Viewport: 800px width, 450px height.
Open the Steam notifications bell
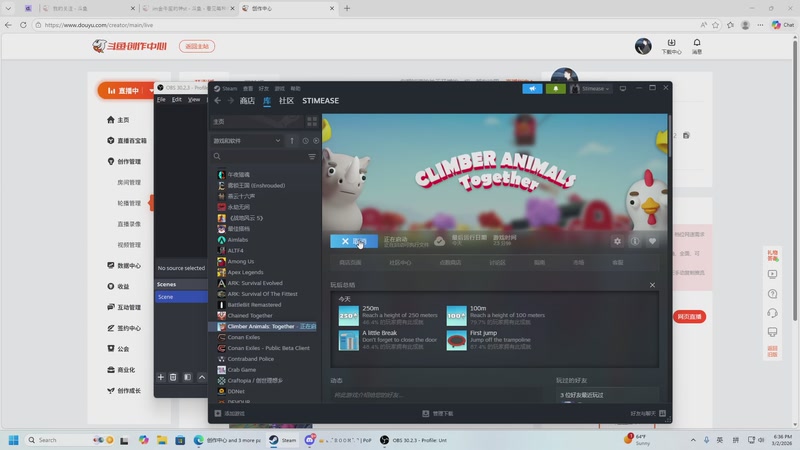coord(556,88)
